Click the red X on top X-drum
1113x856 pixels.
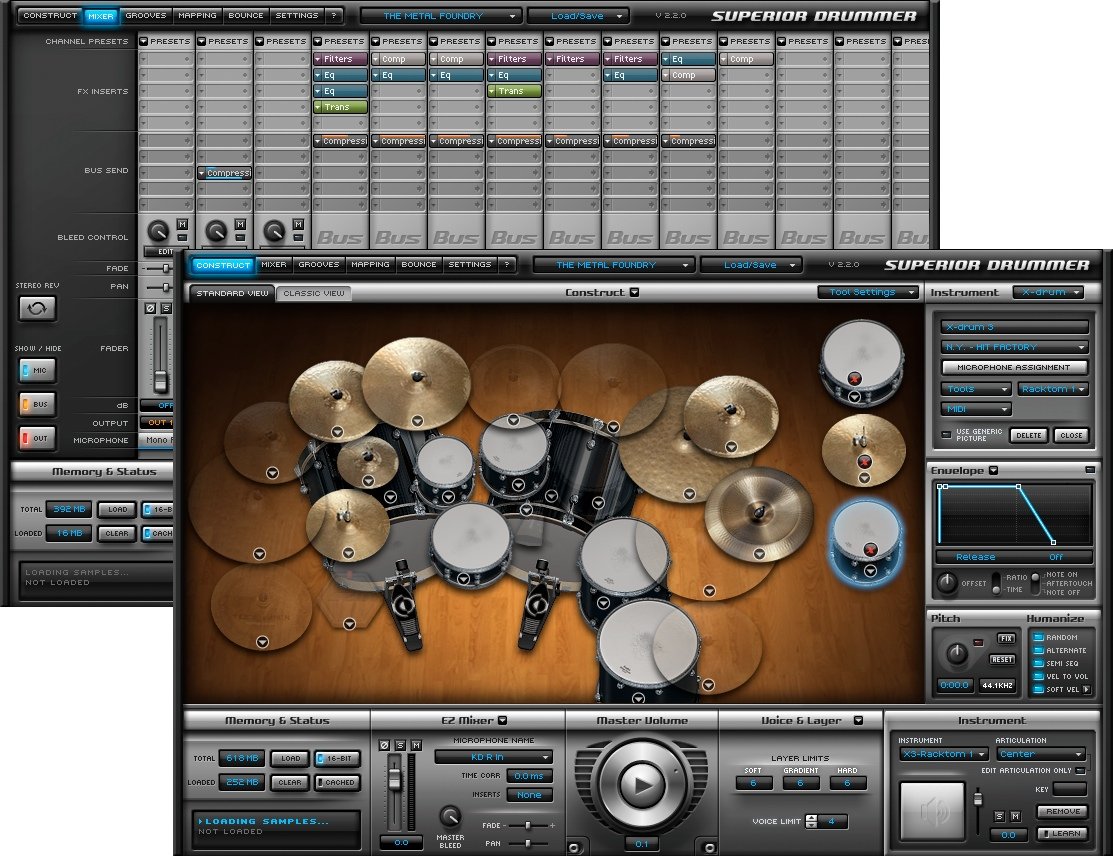[x=854, y=378]
